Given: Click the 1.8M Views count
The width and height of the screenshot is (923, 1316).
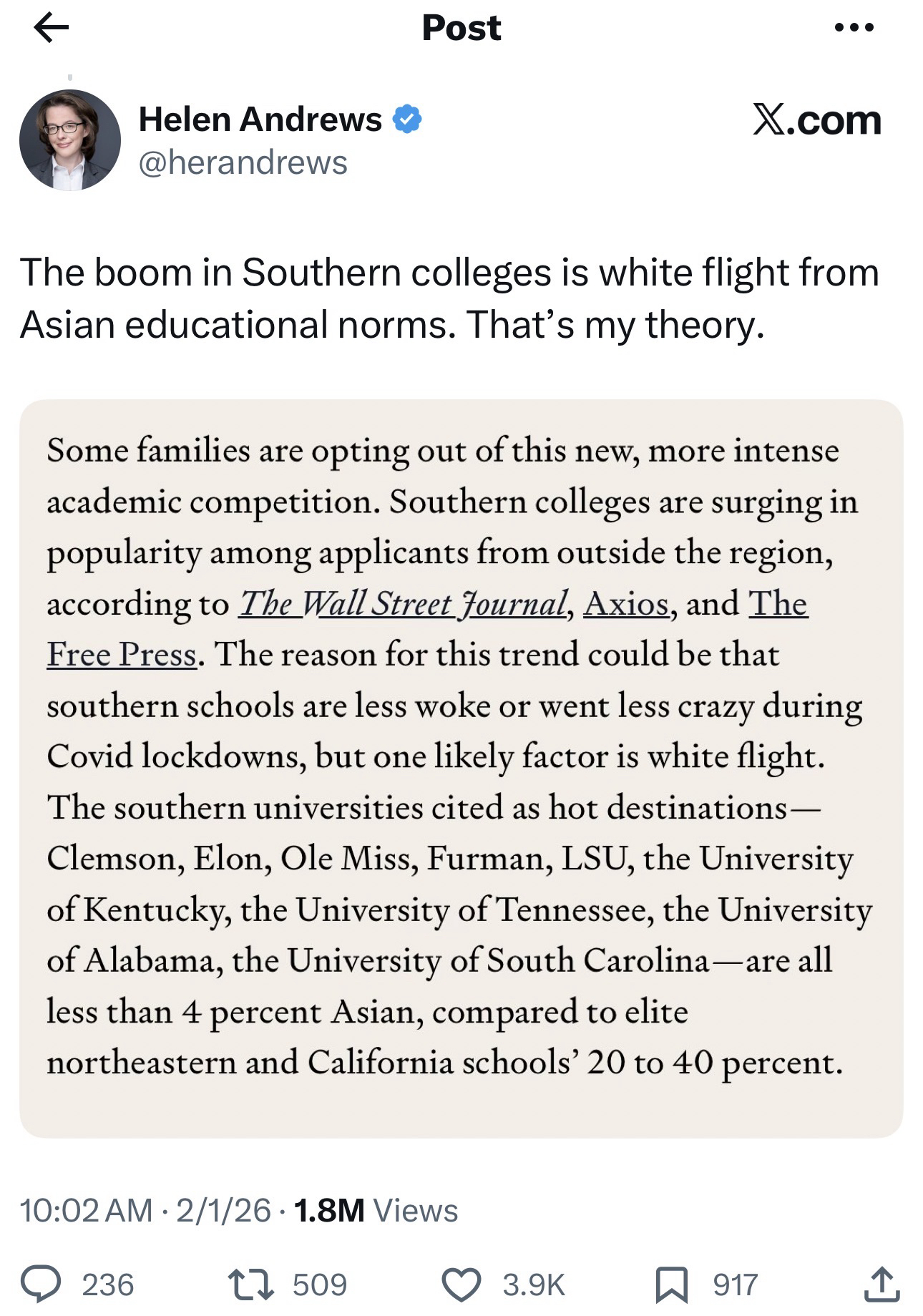Looking at the screenshot, I should [x=375, y=1210].
